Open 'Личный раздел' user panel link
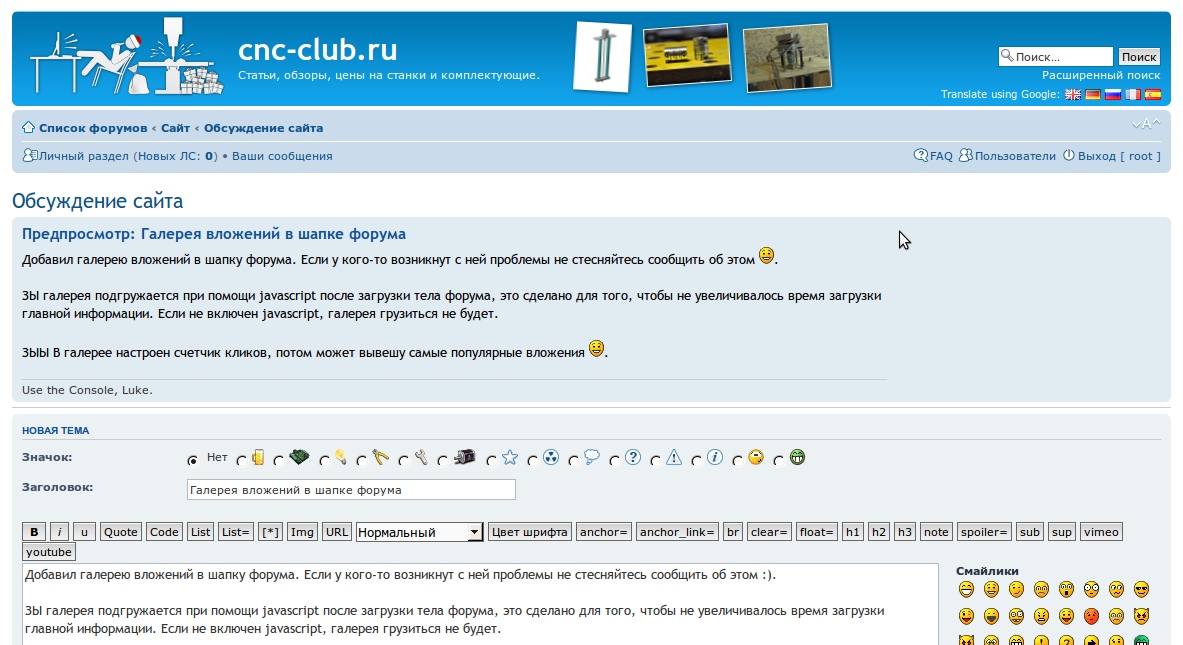1183x645 pixels. point(84,156)
